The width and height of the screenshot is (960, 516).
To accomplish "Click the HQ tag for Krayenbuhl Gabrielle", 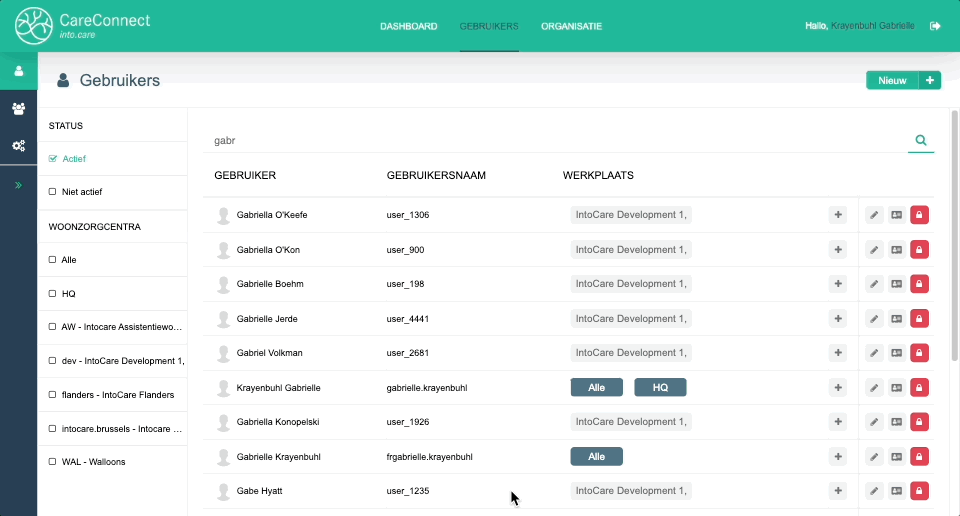I will [x=660, y=387].
